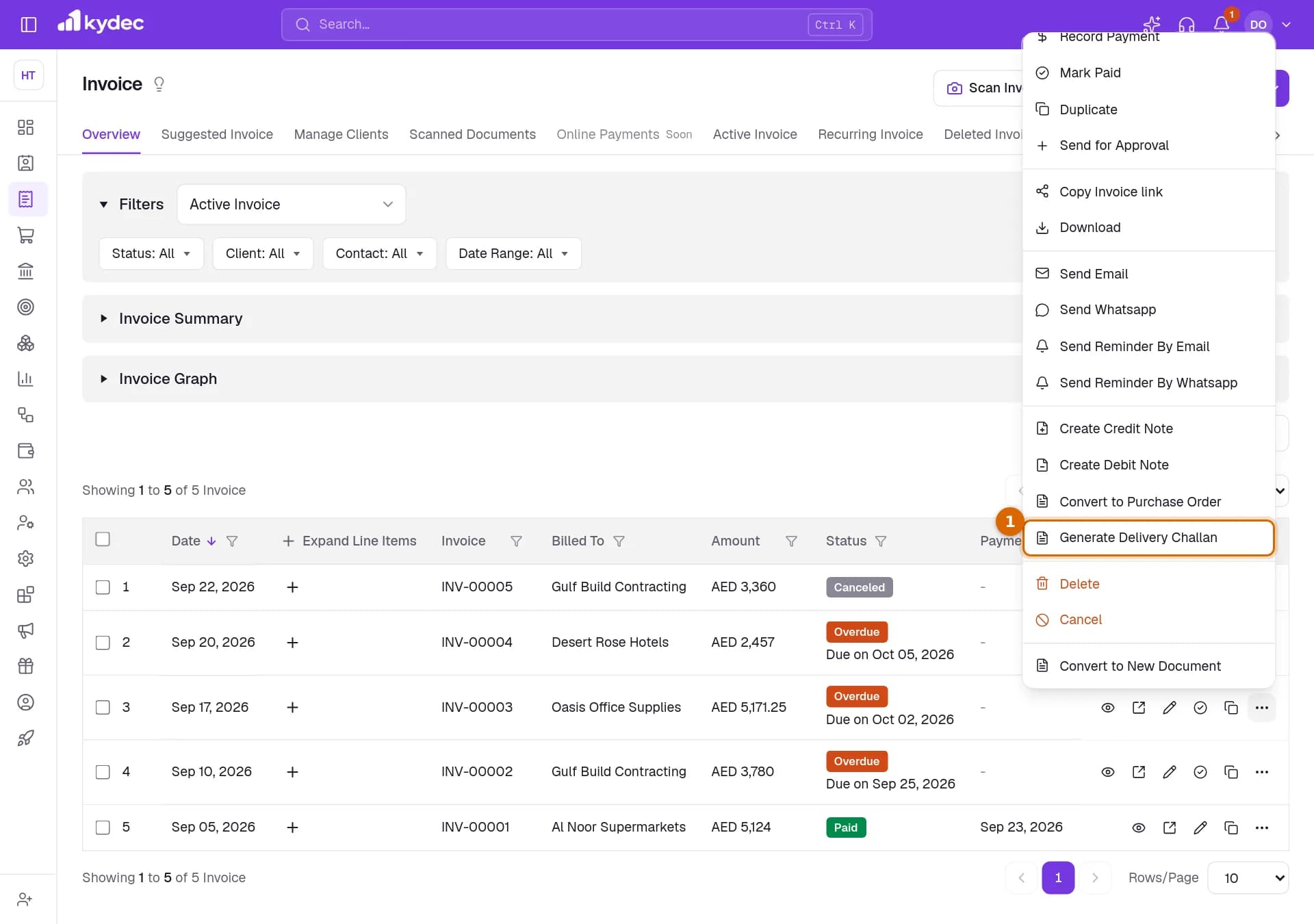Open more options for INV-00002
Viewport: 1314px width, 924px height.
click(x=1262, y=772)
